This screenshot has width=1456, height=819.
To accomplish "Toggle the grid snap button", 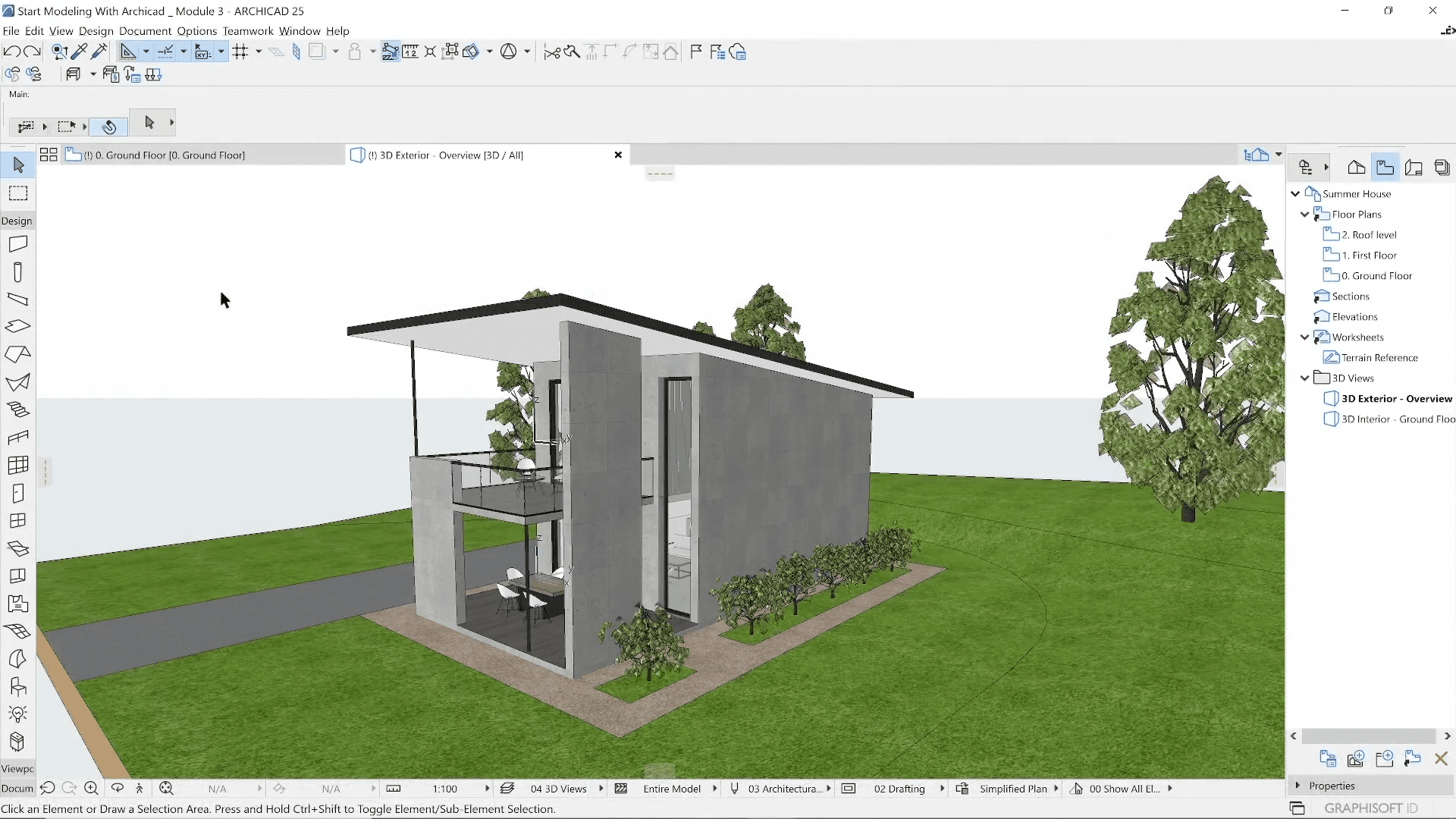I will pos(240,52).
